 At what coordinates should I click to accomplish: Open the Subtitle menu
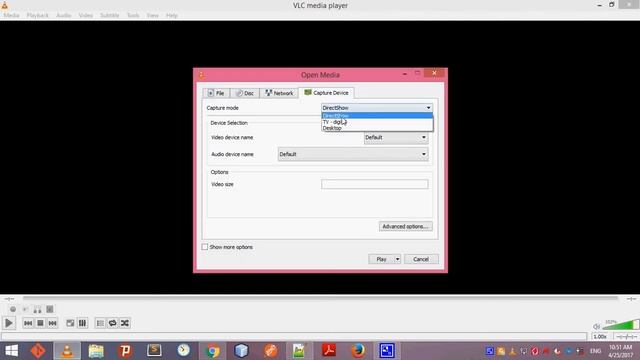(x=110, y=16)
